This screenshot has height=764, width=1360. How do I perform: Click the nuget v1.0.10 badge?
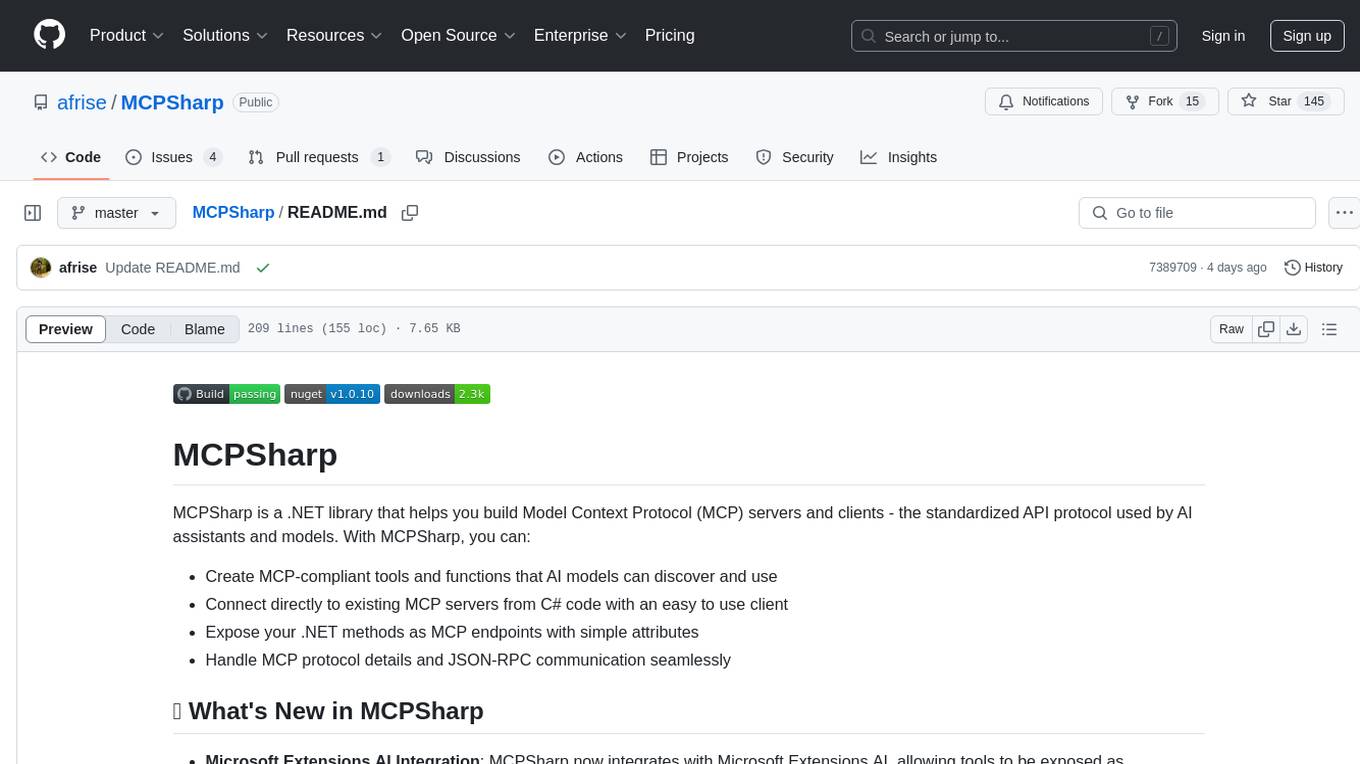pyautogui.click(x=332, y=394)
